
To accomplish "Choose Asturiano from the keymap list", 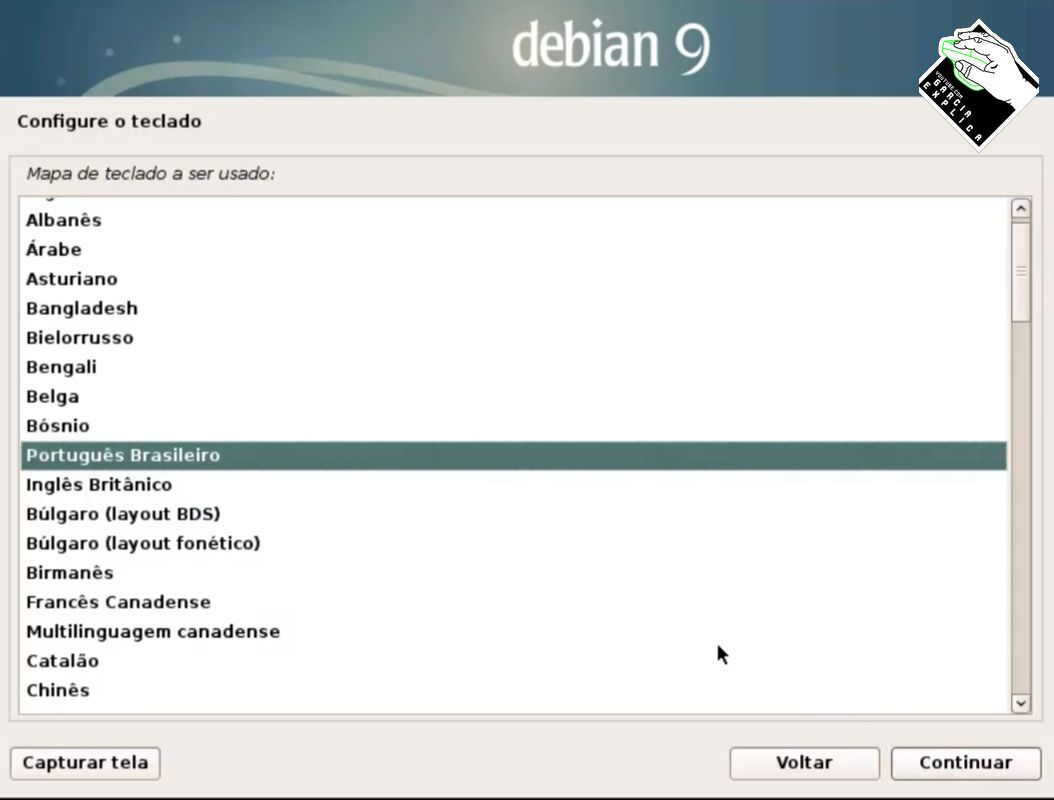I will pyautogui.click(x=514, y=279).
